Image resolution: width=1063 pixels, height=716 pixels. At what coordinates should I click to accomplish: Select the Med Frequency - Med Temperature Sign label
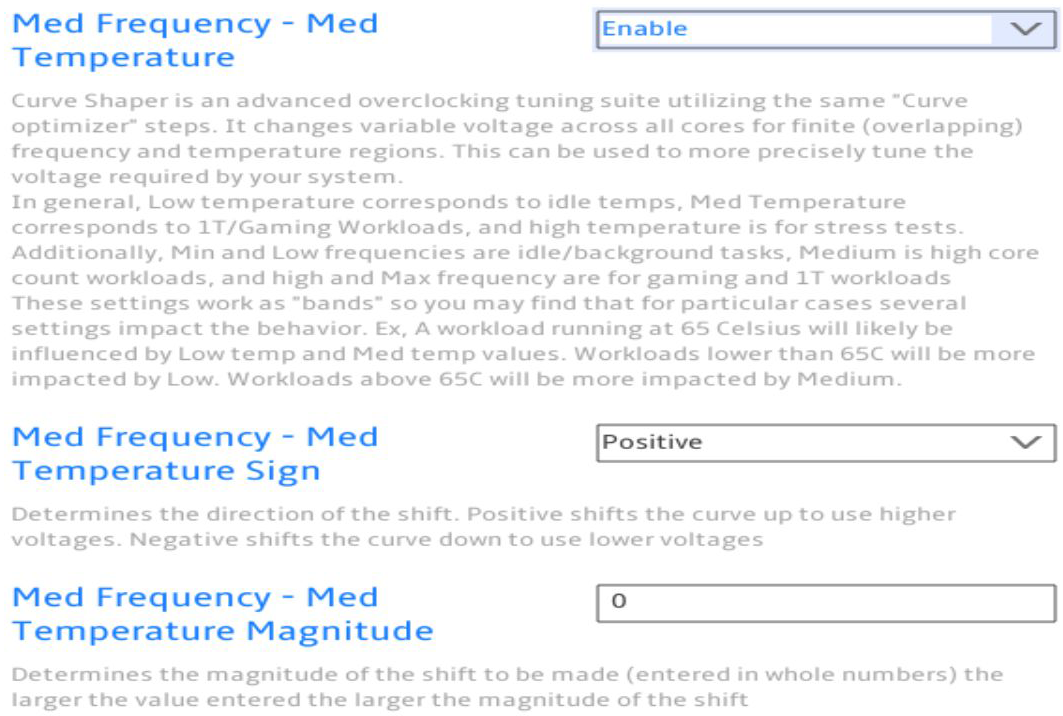[195, 454]
